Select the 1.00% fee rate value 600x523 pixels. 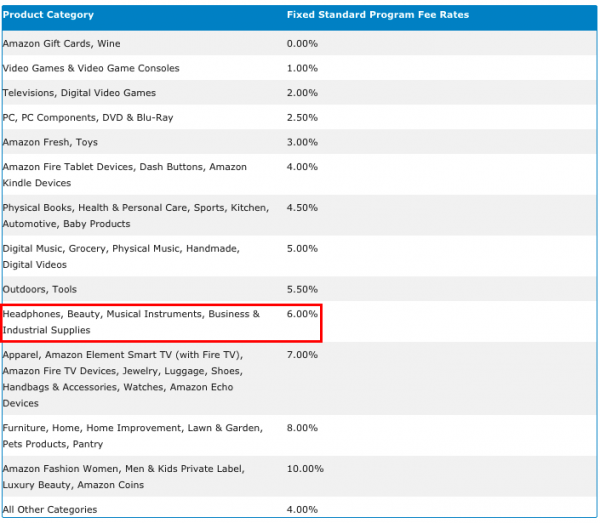coord(302,68)
